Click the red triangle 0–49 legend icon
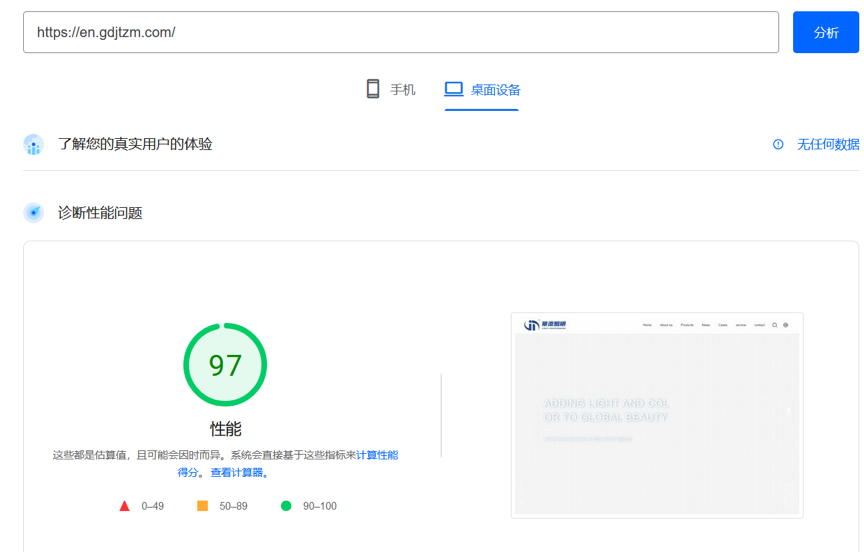This screenshot has height=552, width=864. (124, 506)
